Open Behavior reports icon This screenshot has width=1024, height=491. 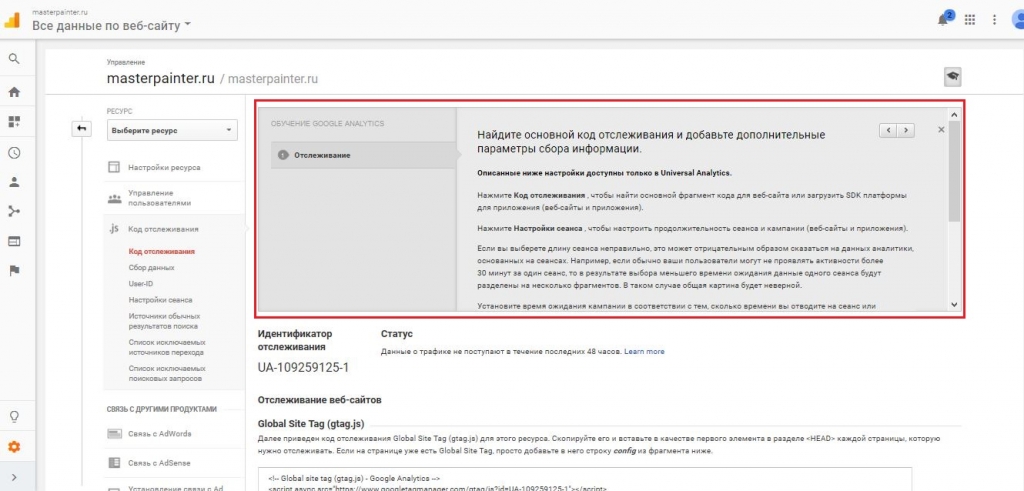point(14,241)
